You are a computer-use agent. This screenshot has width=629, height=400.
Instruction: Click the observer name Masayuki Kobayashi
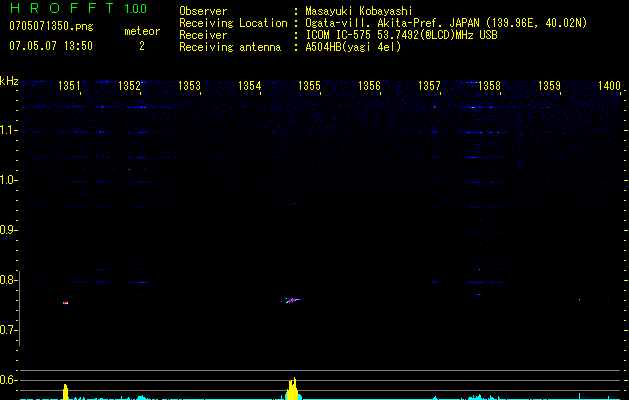(359, 11)
